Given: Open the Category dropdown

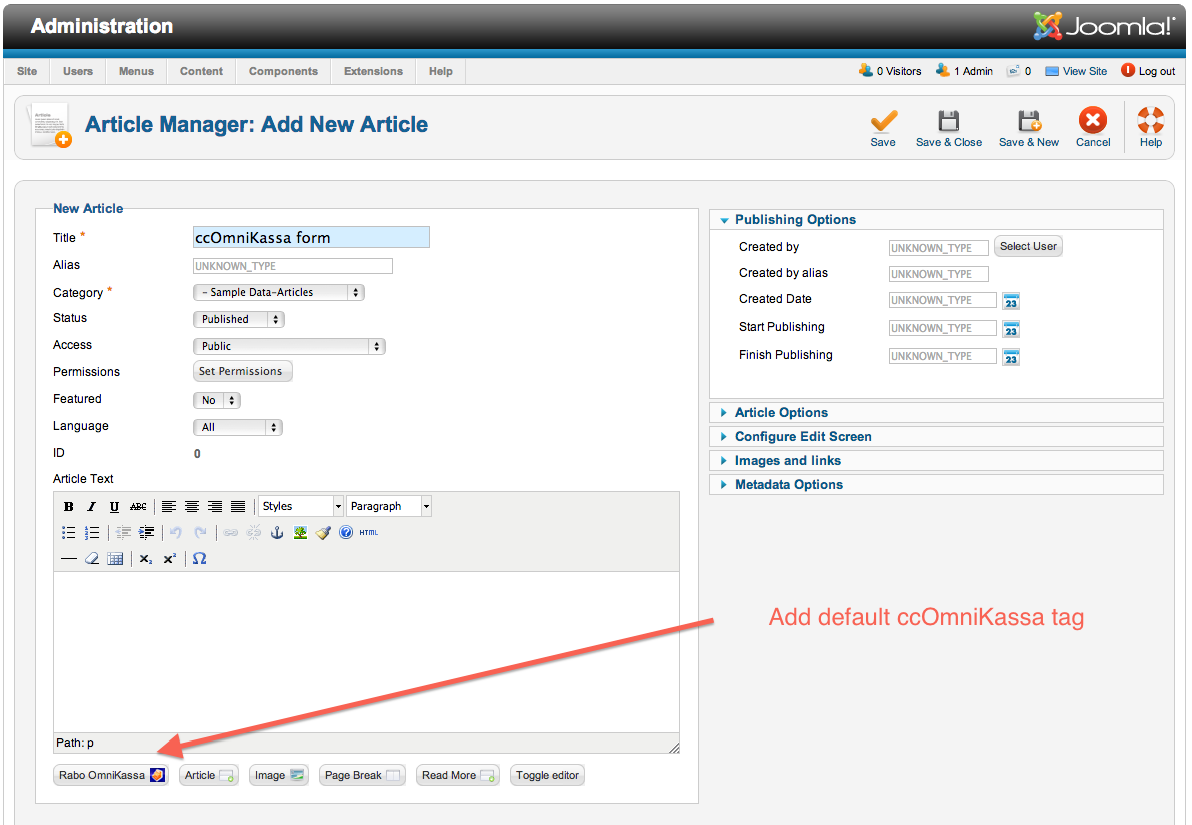Looking at the screenshot, I should (278, 291).
